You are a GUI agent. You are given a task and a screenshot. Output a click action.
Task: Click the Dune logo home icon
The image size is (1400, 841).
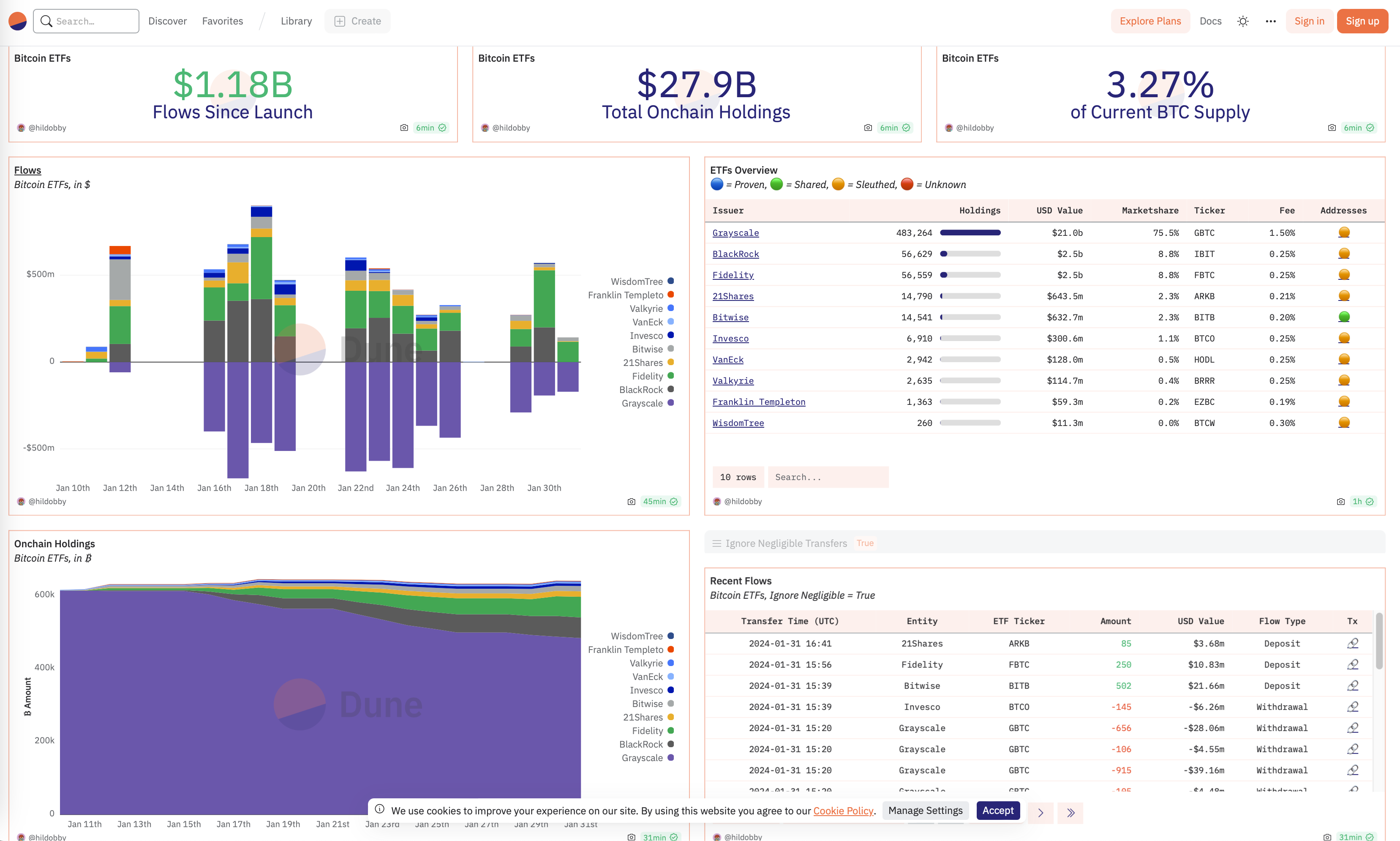point(18,21)
